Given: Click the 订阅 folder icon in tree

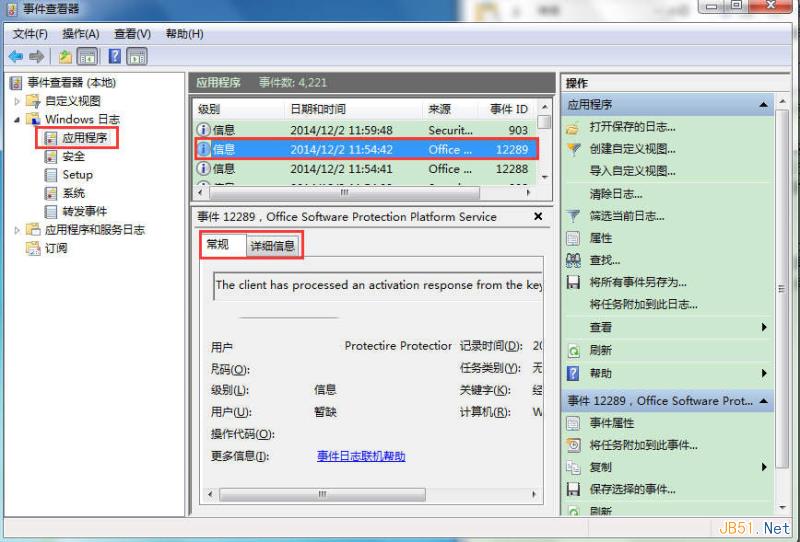Looking at the screenshot, I should point(33,248).
